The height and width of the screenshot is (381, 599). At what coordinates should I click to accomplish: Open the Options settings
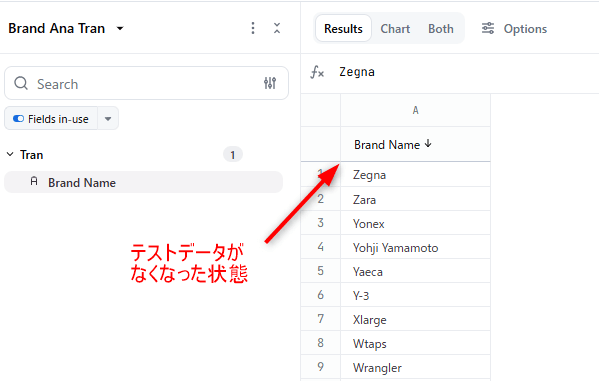(x=514, y=29)
